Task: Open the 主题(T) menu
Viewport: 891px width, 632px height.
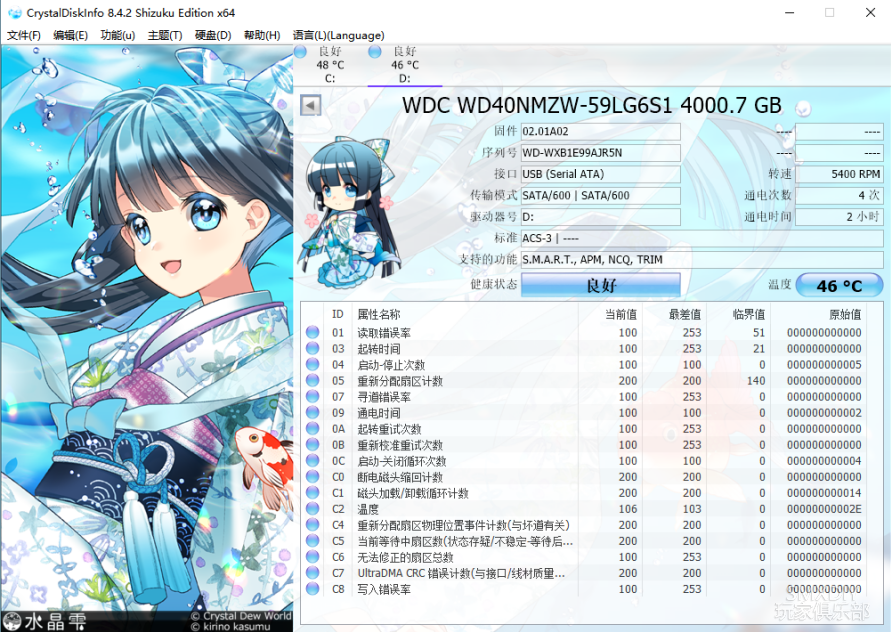Action: (x=165, y=35)
